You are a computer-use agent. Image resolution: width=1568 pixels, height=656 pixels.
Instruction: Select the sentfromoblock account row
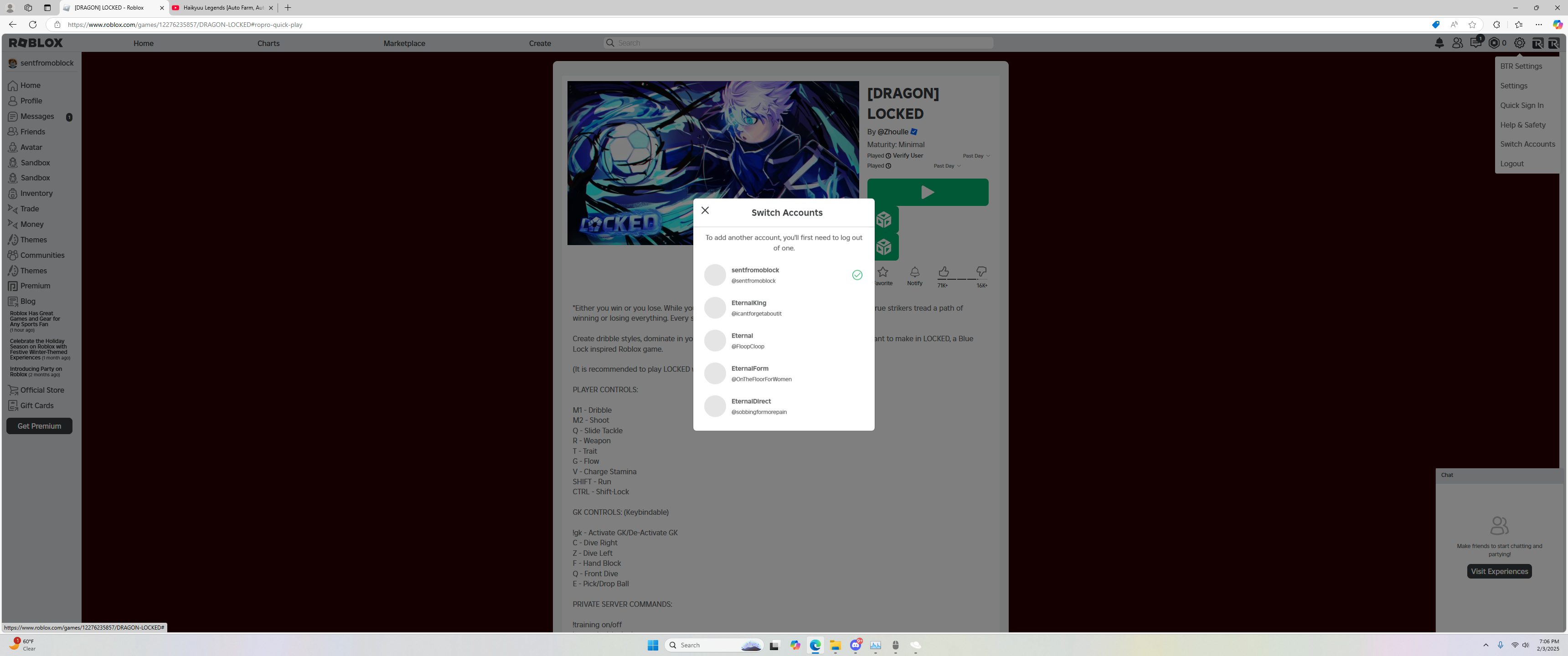coord(784,275)
